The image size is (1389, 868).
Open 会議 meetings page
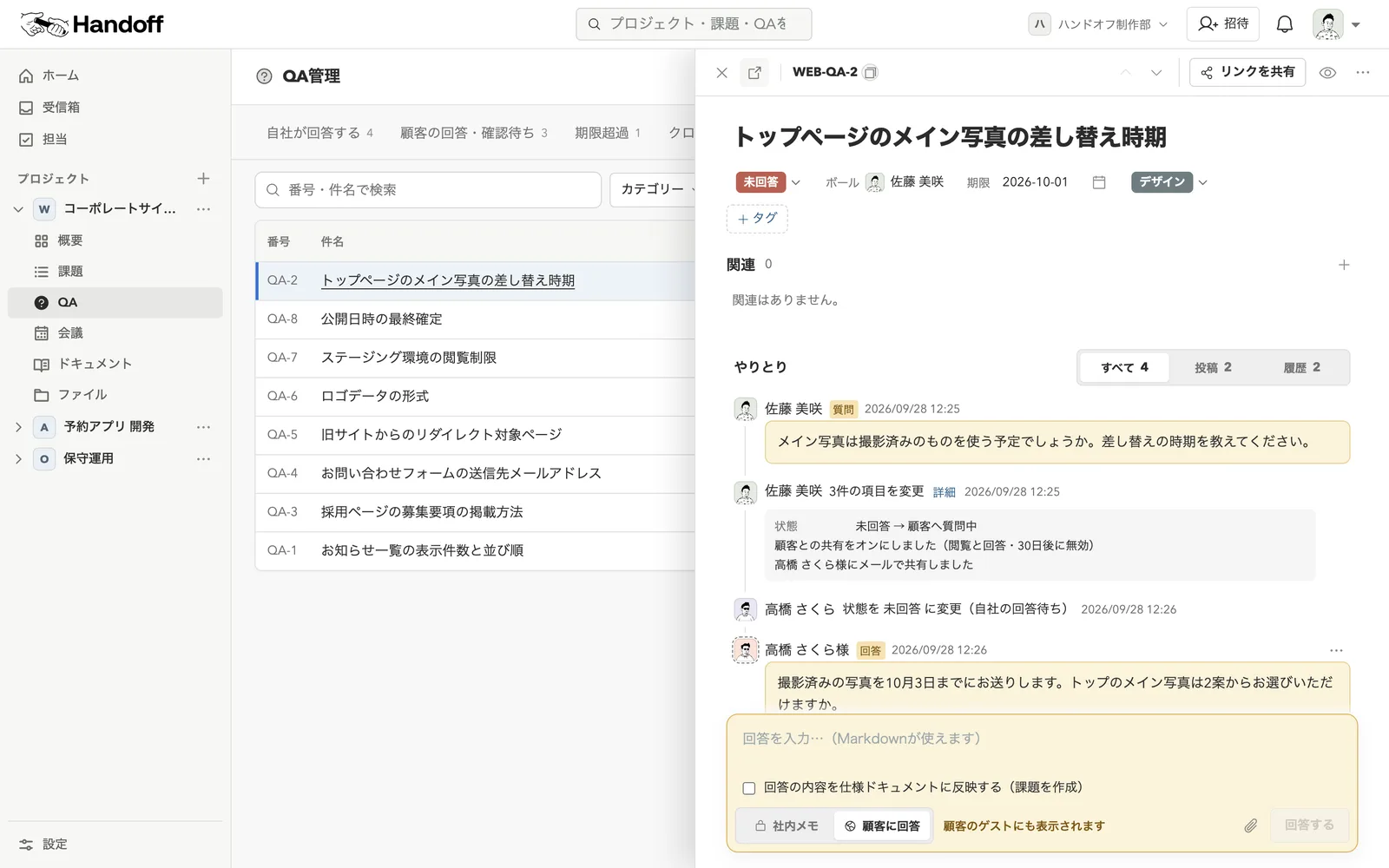tap(115, 333)
